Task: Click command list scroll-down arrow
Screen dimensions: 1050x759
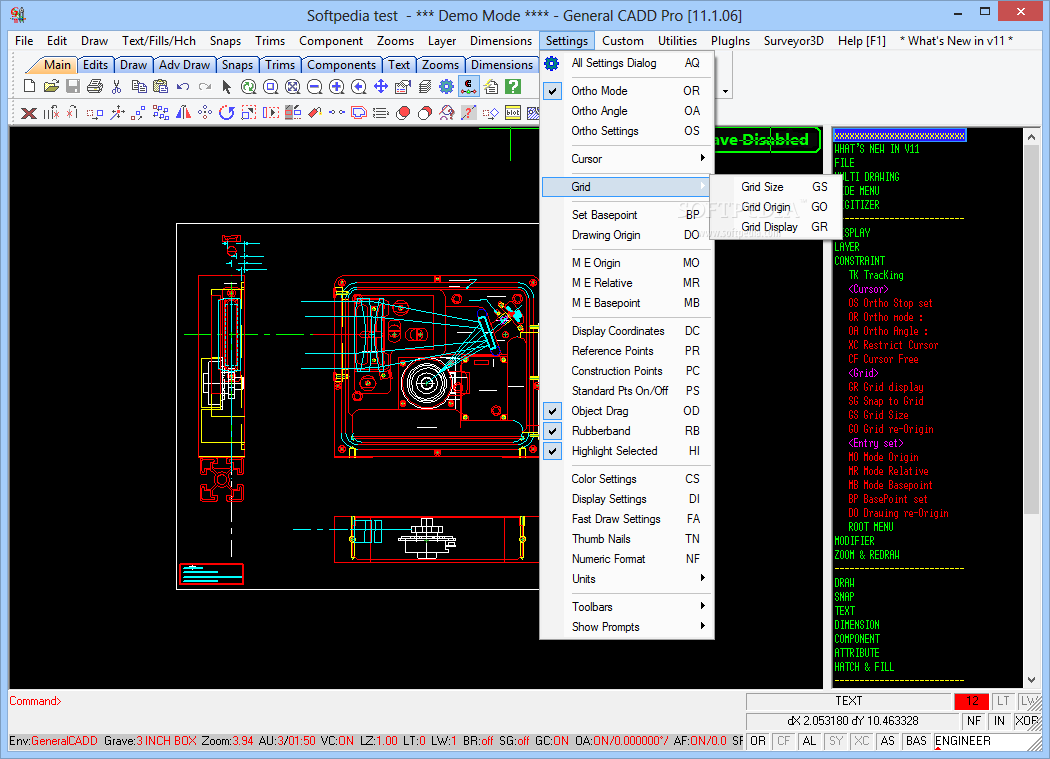Action: coord(1031,679)
